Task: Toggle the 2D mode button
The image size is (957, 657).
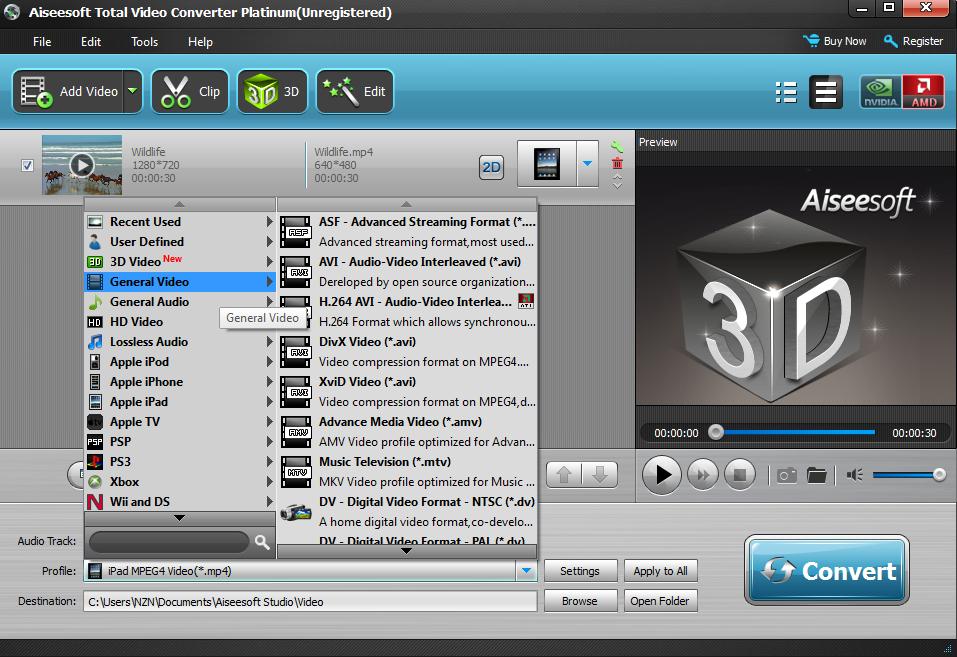Action: (491, 168)
